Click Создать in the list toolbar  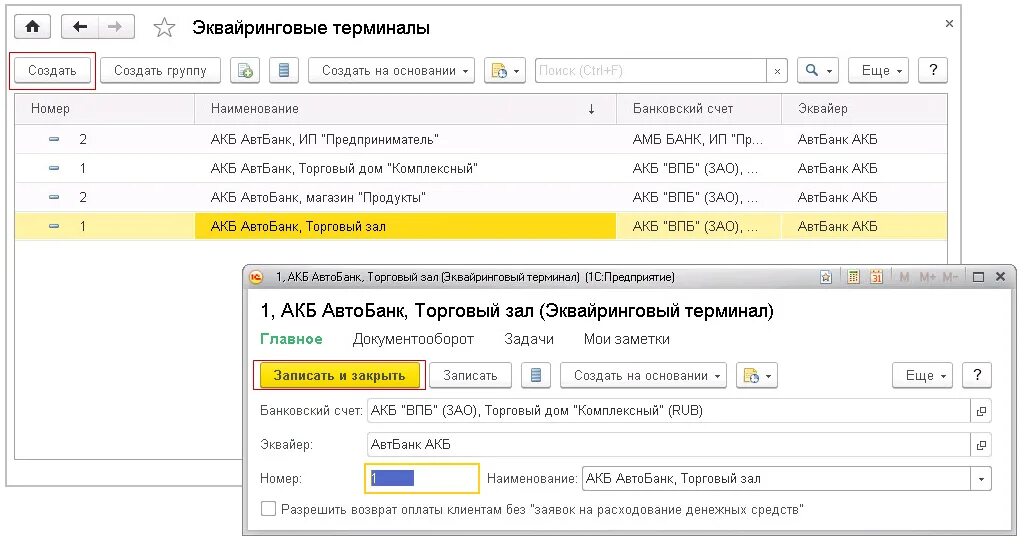[x=52, y=70]
